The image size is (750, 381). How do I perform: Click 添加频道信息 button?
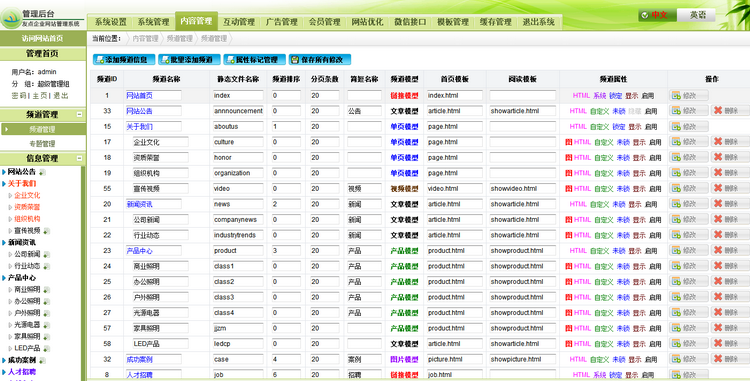tap(124, 60)
